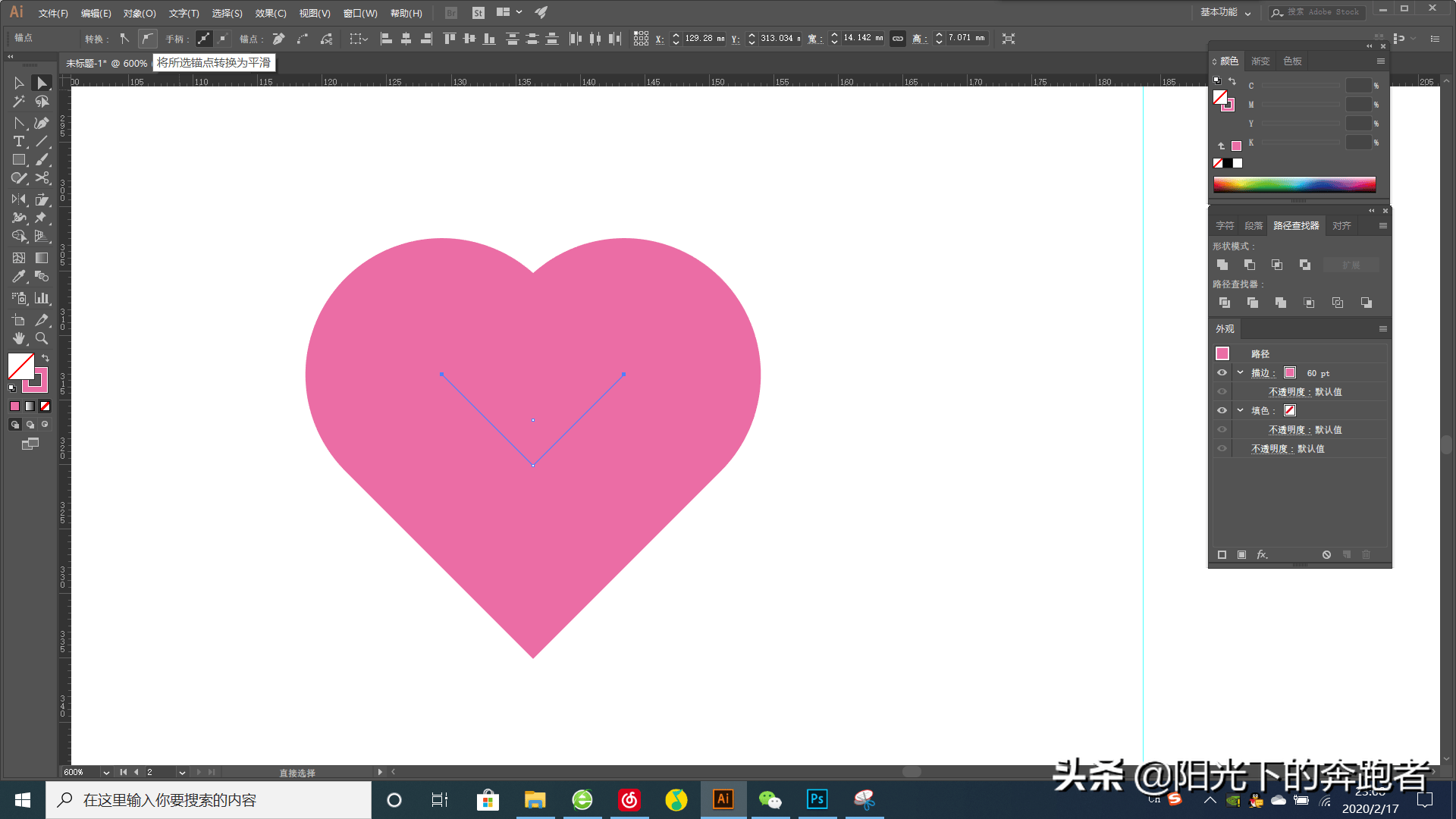Select the Type tool

19,142
